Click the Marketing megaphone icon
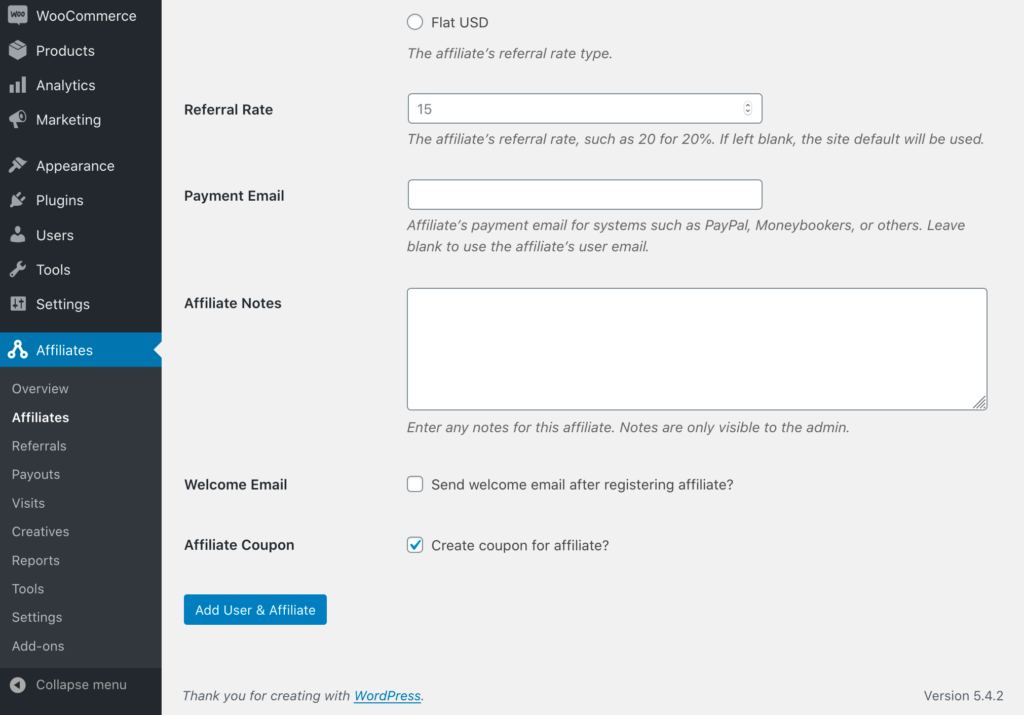The height and width of the screenshot is (715, 1024). pyautogui.click(x=17, y=120)
